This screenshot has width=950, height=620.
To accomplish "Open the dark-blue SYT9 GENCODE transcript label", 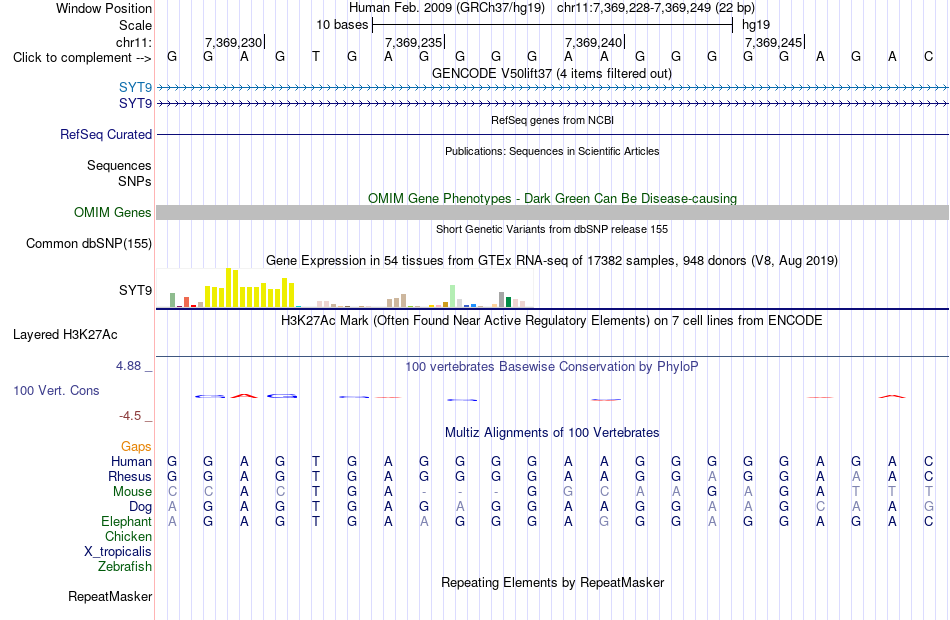I will (x=135, y=104).
